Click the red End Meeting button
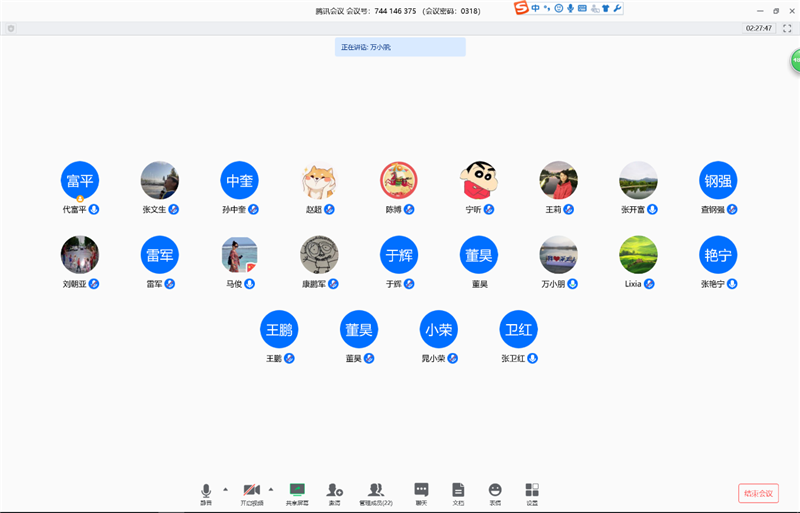 (758, 492)
